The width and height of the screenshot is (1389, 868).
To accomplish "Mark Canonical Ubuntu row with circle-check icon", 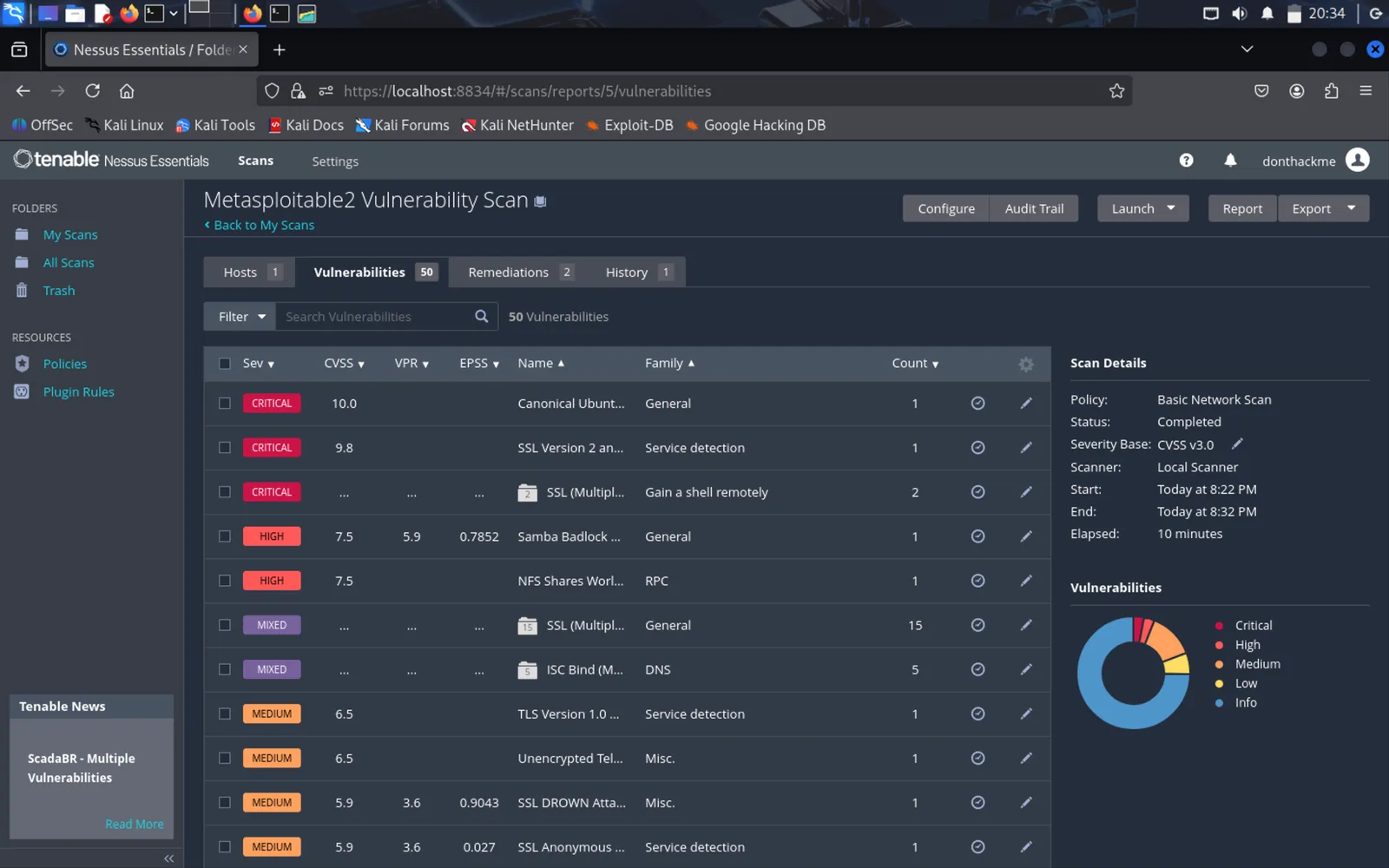I will click(x=978, y=403).
